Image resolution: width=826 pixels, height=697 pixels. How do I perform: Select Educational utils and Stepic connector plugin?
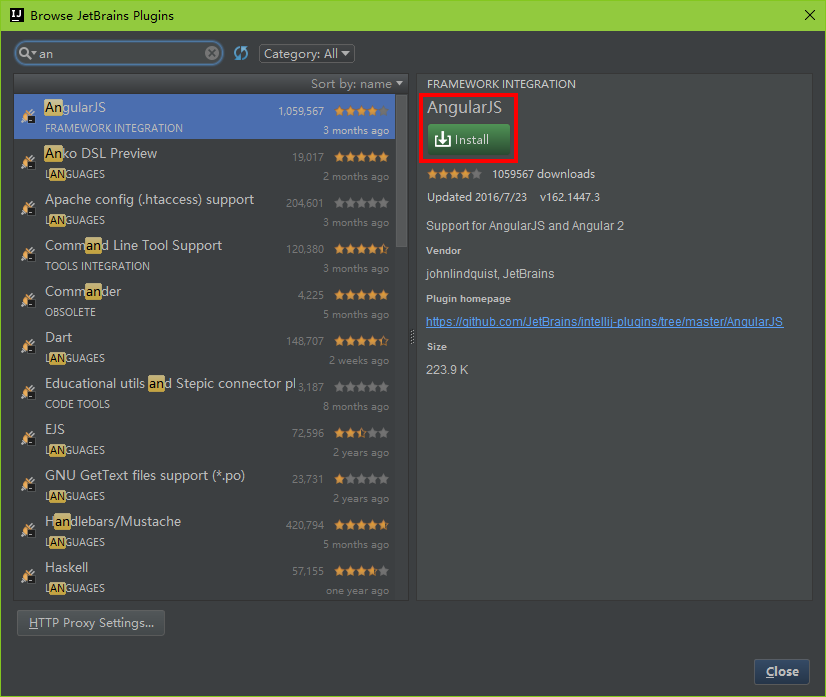[204, 392]
